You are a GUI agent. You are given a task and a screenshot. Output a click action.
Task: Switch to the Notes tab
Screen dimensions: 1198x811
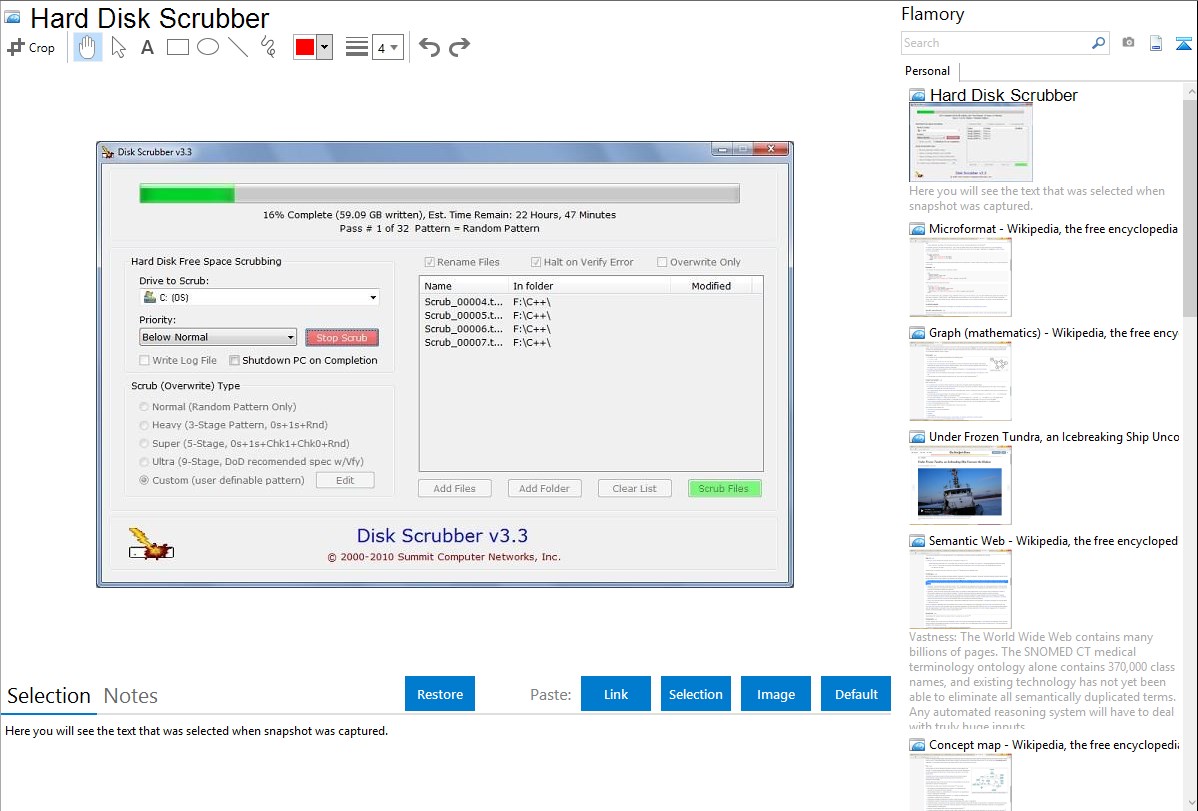131,696
